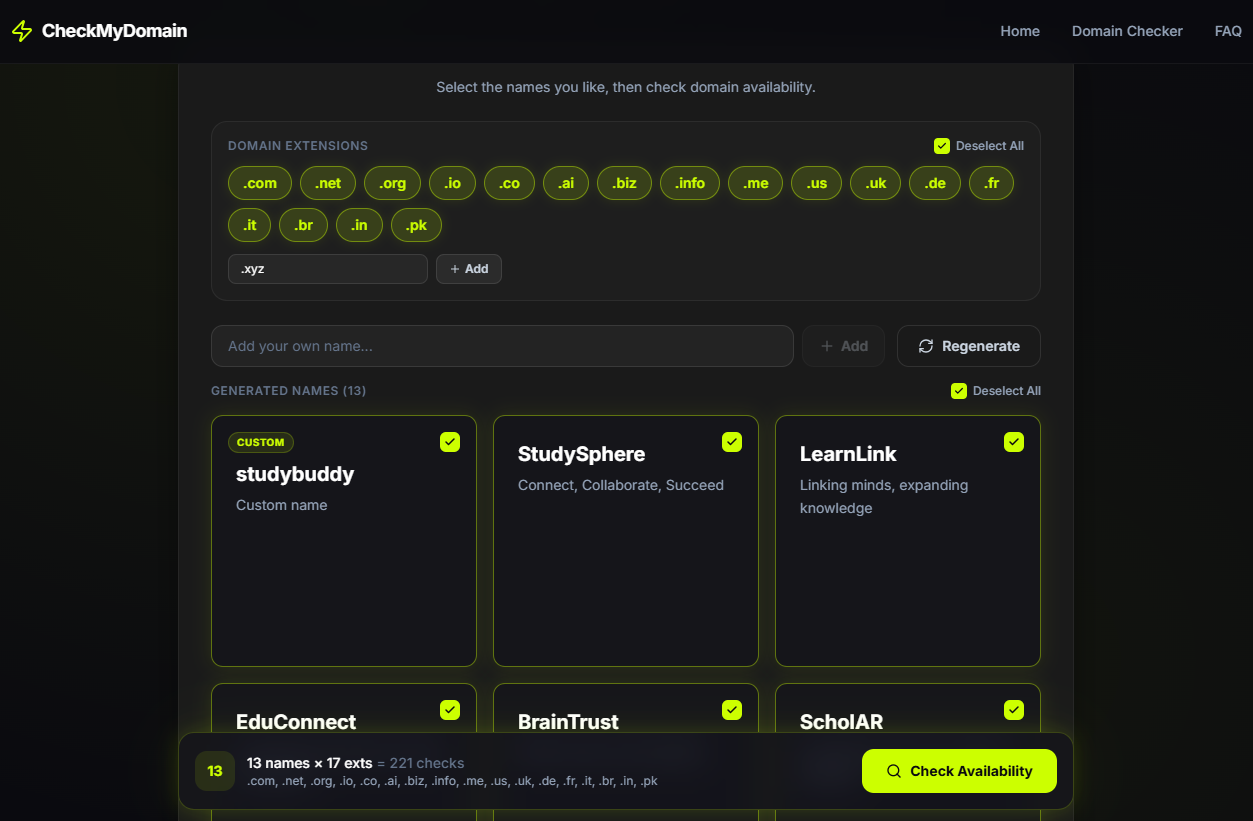Toggle the .info extension chip
This screenshot has width=1253, height=821.
coord(690,183)
